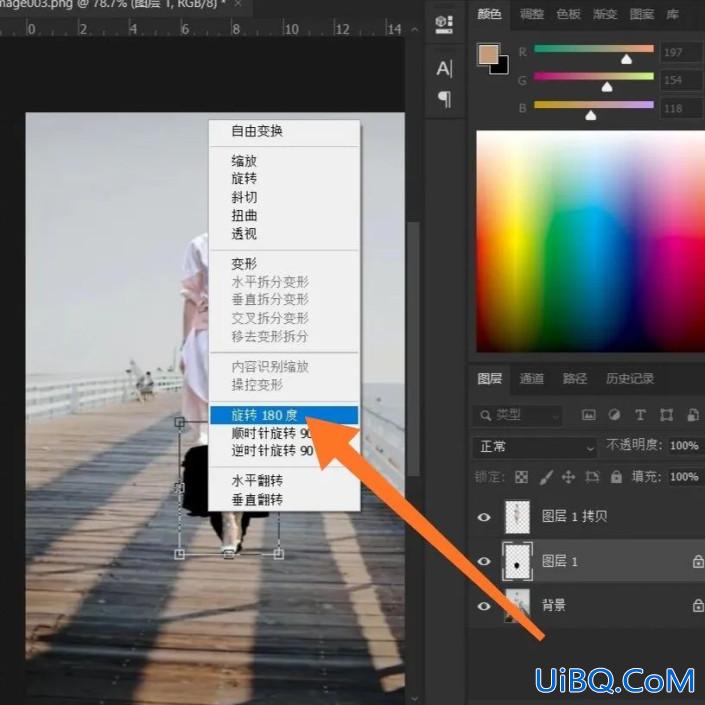The width and height of the screenshot is (705, 705).
Task: Switch to the 色板 tab
Action: (568, 14)
